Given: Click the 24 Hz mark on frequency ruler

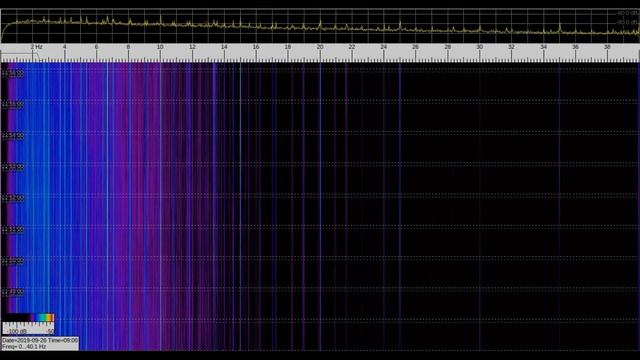Looking at the screenshot, I should [384, 47].
